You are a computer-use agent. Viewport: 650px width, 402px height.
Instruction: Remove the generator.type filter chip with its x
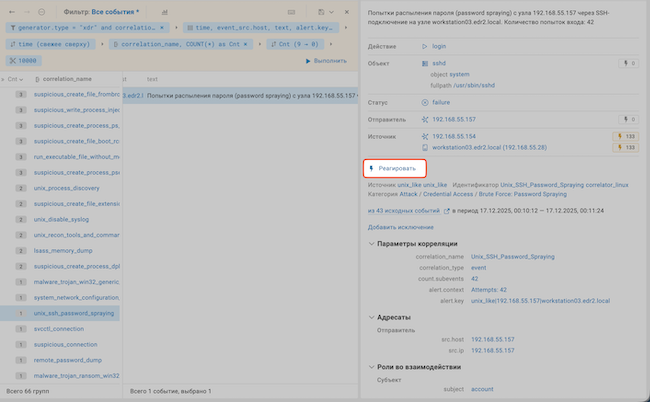tap(162, 28)
